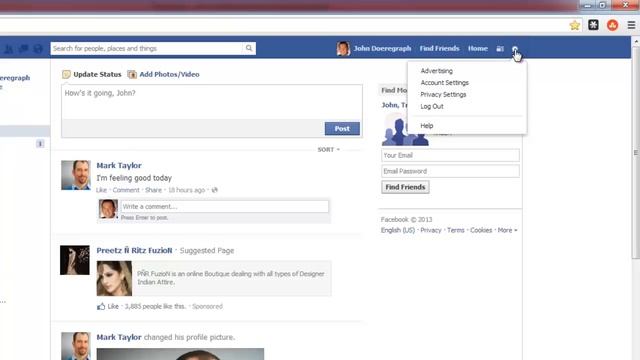Open John Doeregraph profile name link
The height and width of the screenshot is (360, 640).
pyautogui.click(x=382, y=48)
